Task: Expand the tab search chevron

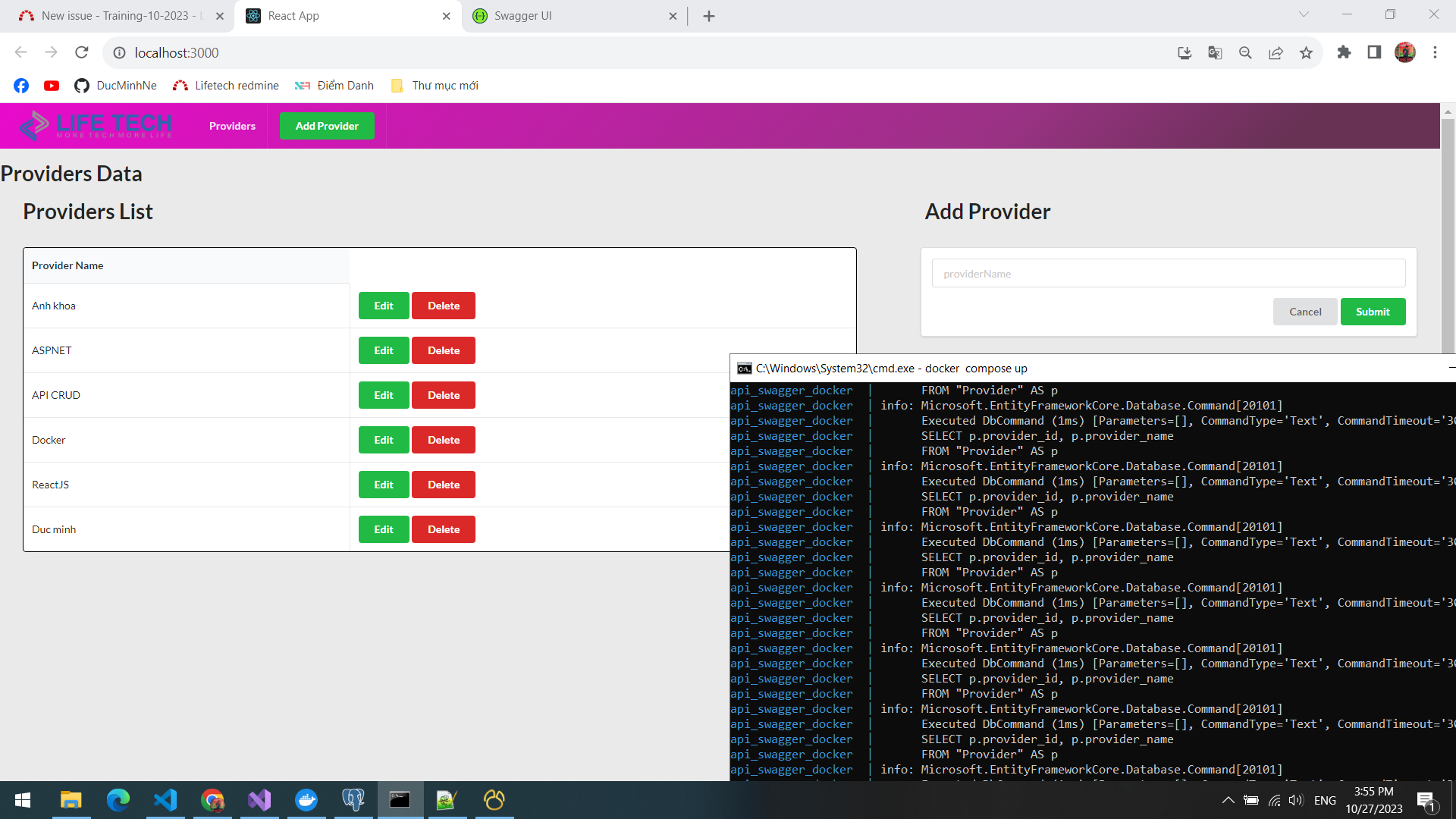Action: (1304, 14)
